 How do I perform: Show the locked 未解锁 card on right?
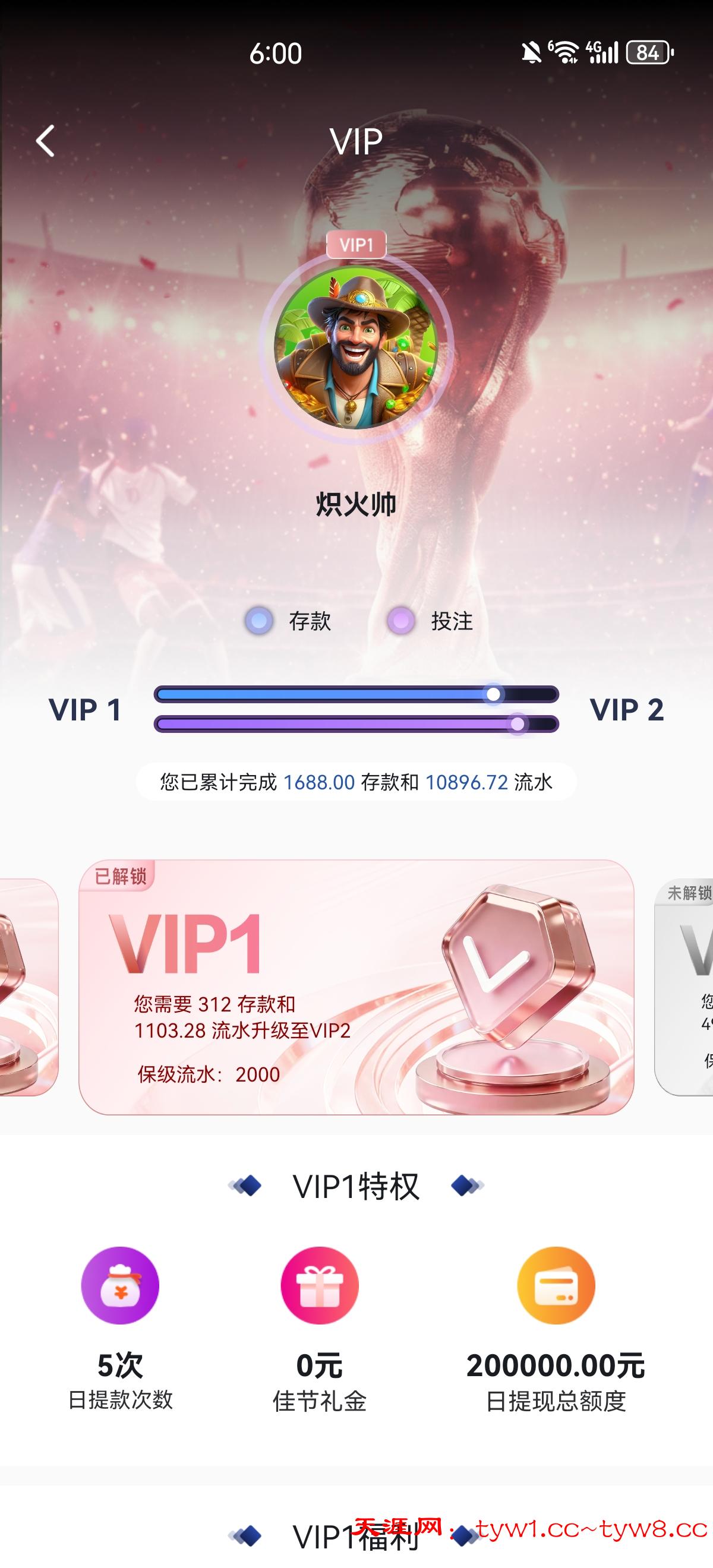[x=684, y=987]
